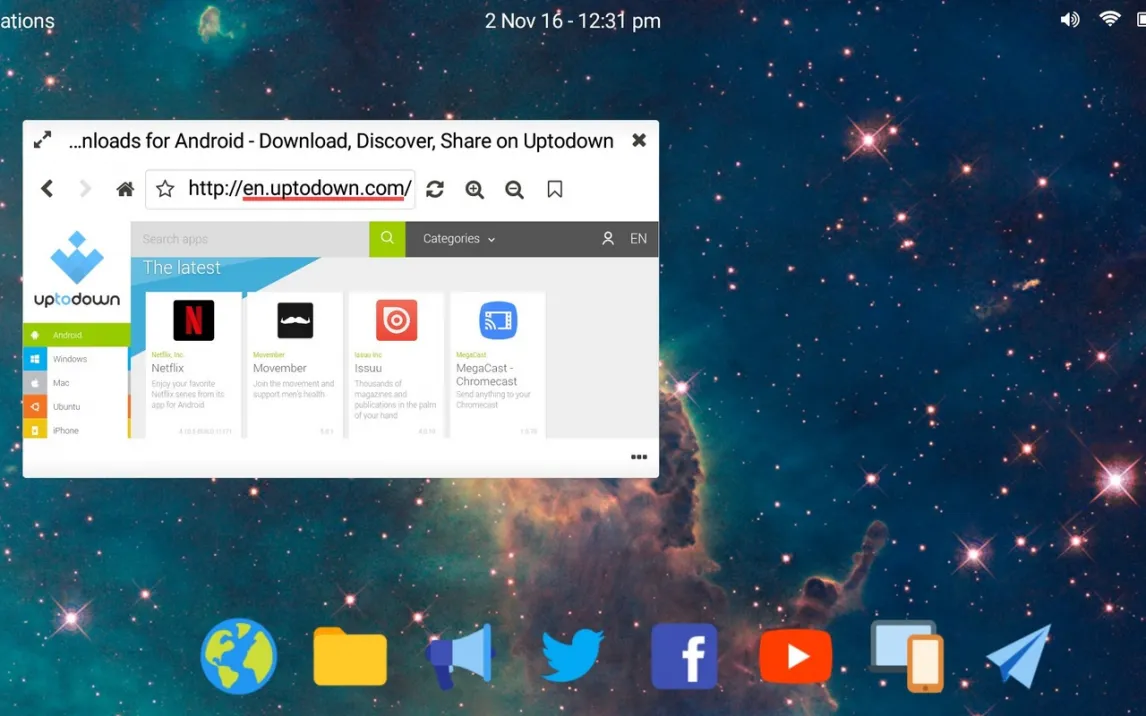Open the EN language selector
1146x716 pixels.
point(638,239)
